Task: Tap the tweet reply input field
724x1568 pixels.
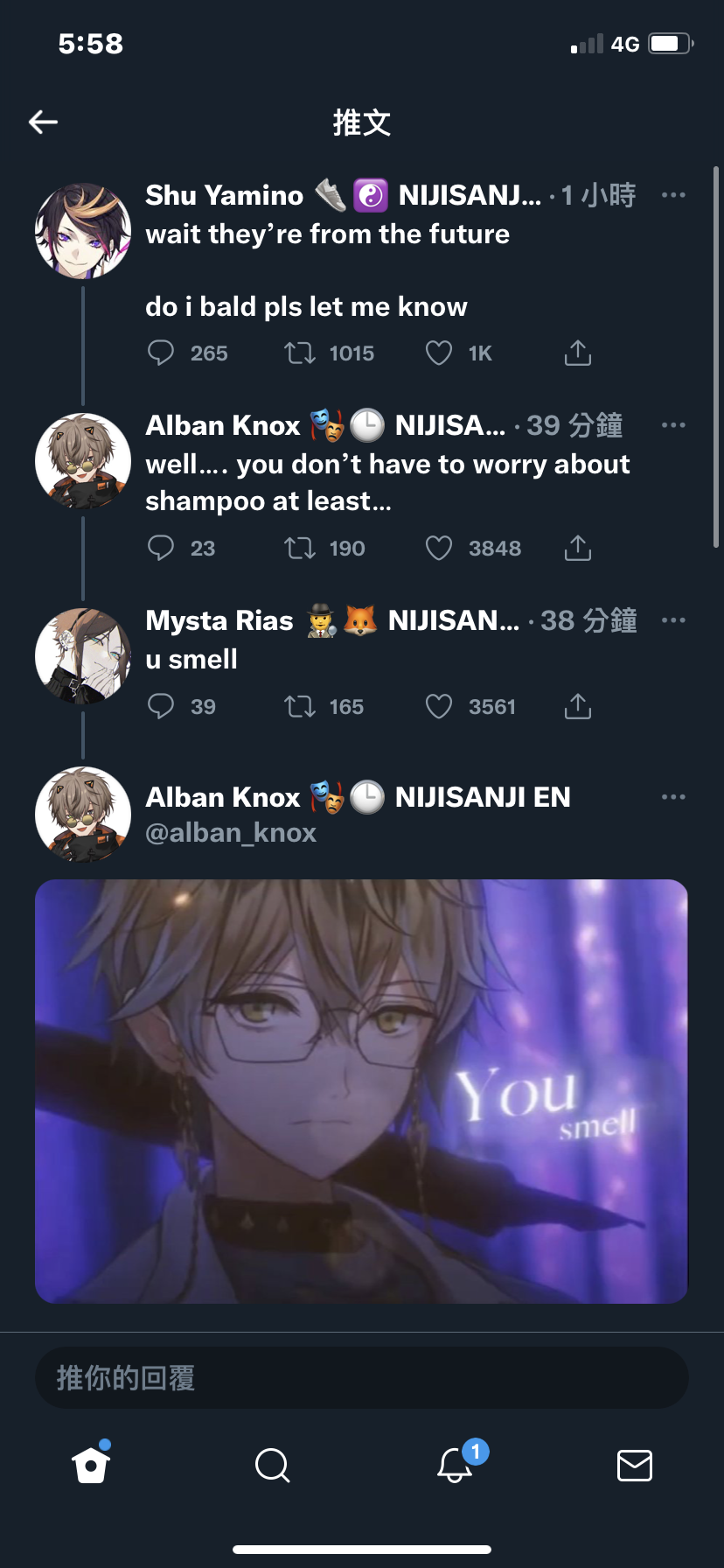Action: [x=361, y=1378]
